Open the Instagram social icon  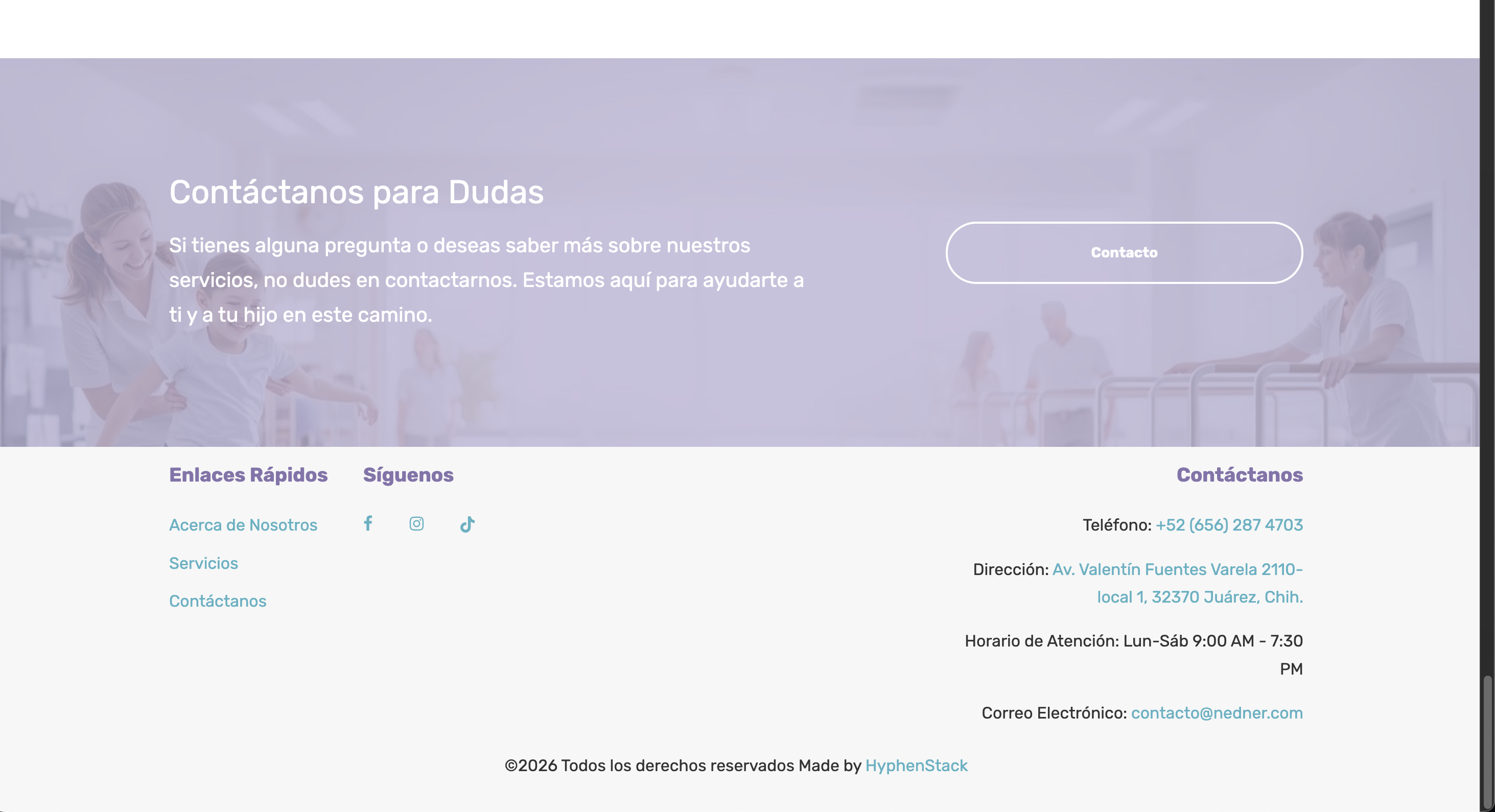[416, 524]
